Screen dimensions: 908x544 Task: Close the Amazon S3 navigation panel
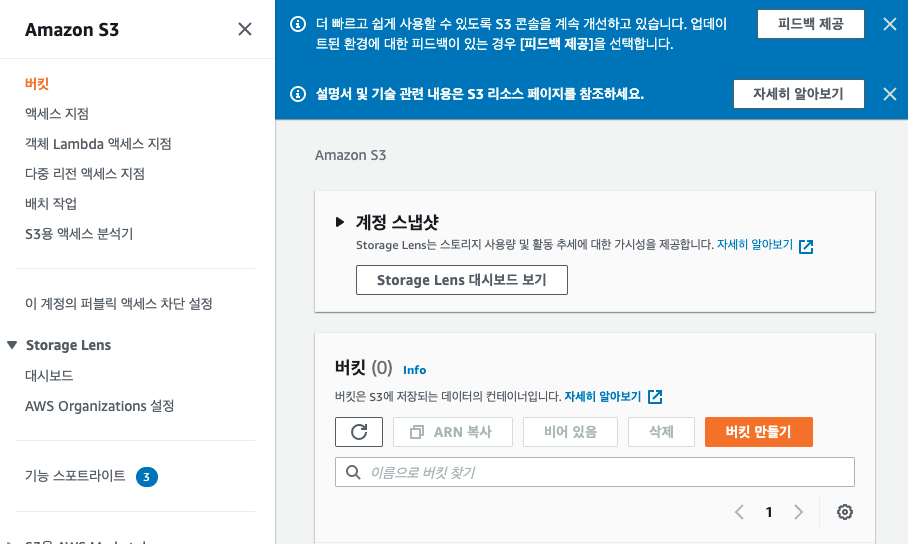tap(245, 29)
